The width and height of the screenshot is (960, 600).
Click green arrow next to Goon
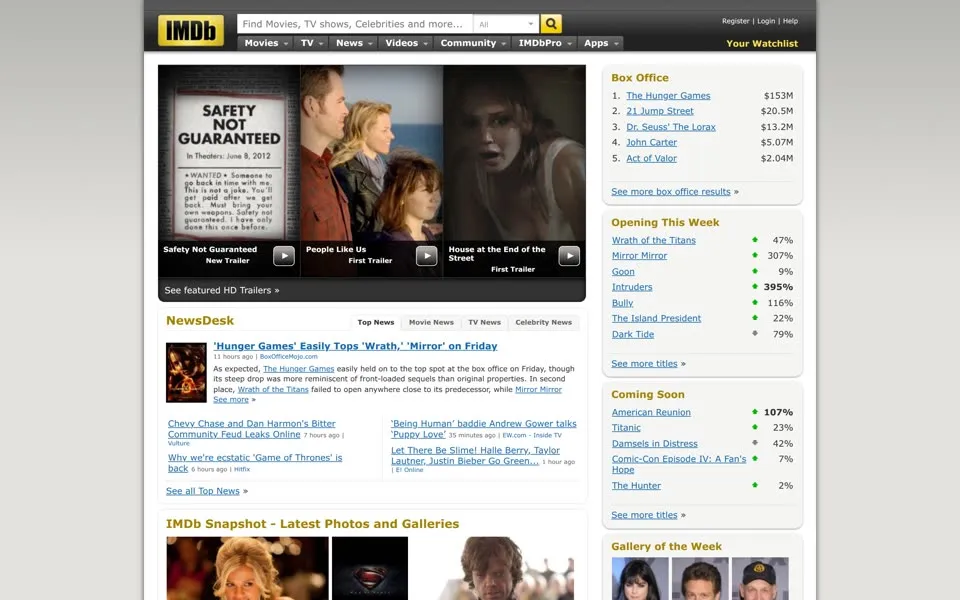click(x=755, y=271)
